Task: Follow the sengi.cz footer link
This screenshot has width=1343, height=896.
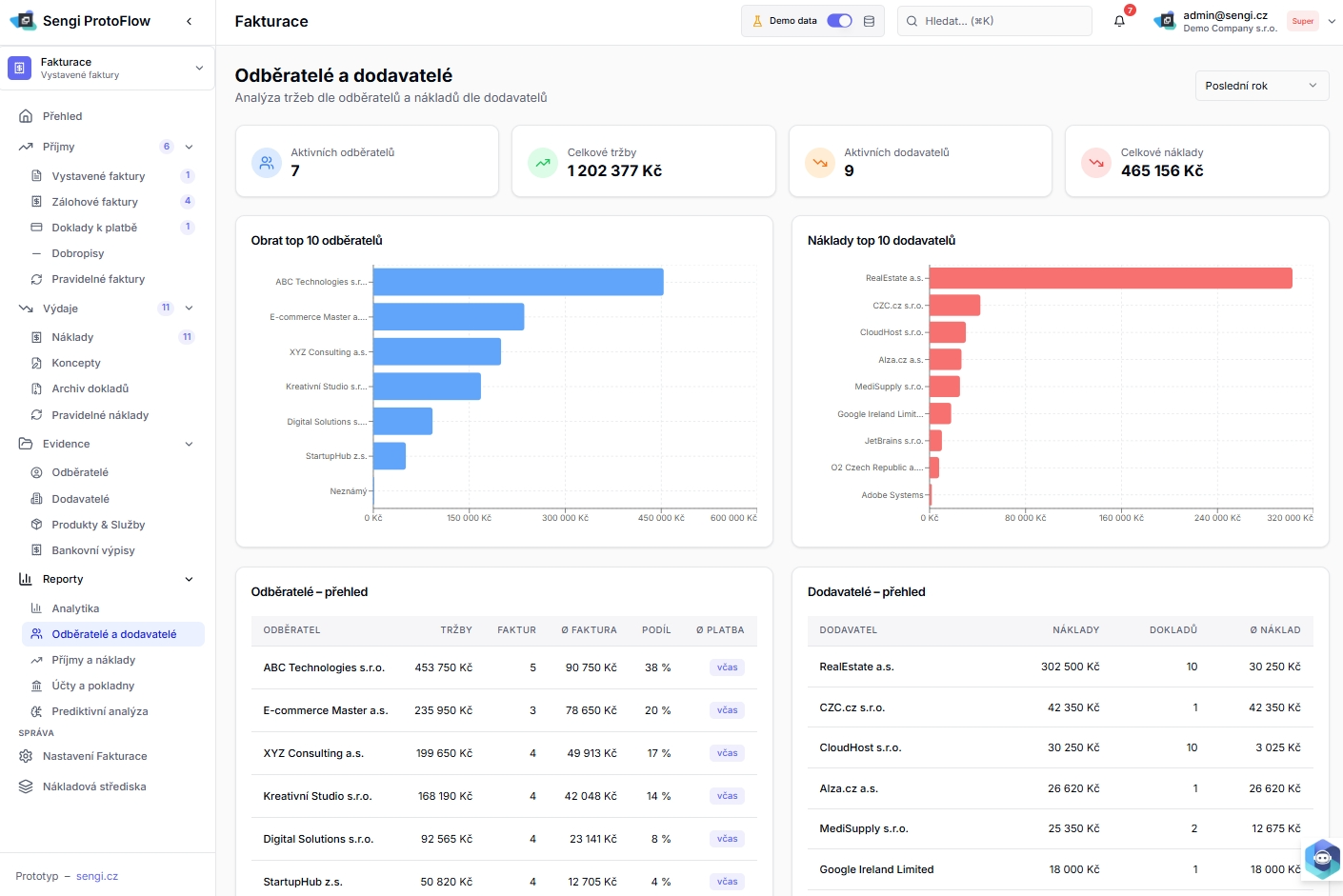Action: click(97, 876)
